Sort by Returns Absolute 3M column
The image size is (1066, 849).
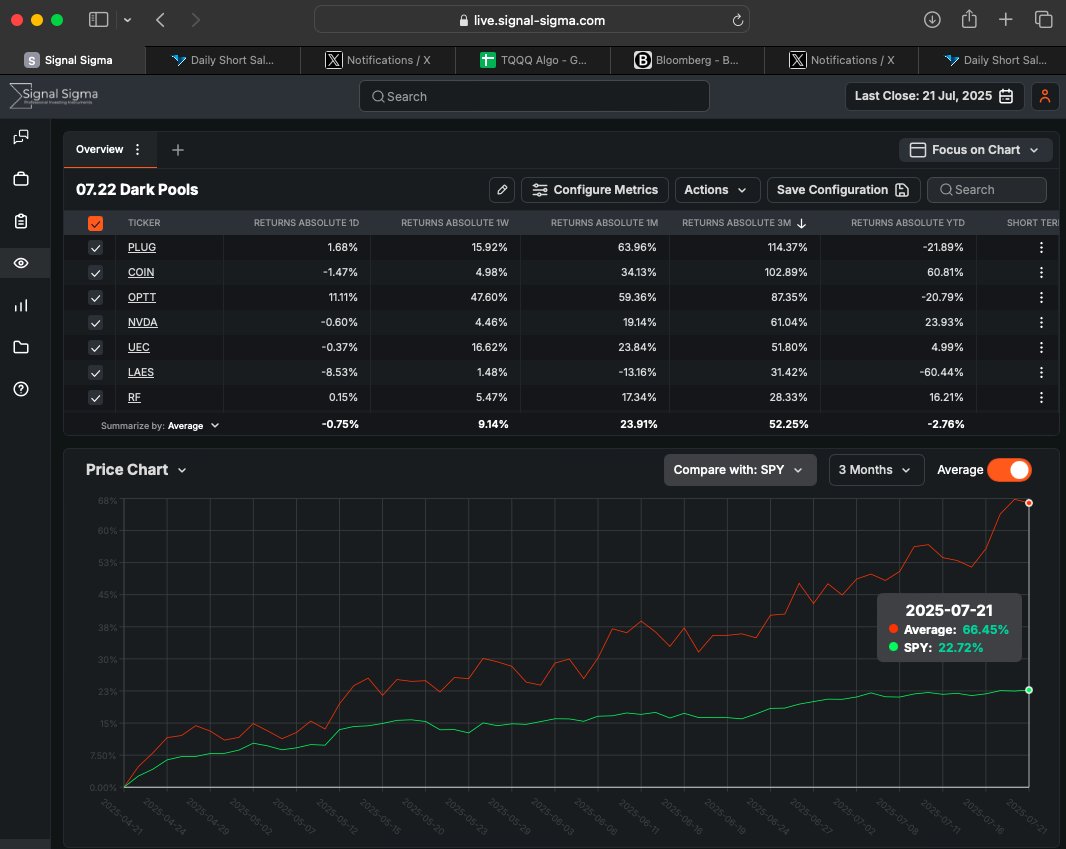click(744, 223)
